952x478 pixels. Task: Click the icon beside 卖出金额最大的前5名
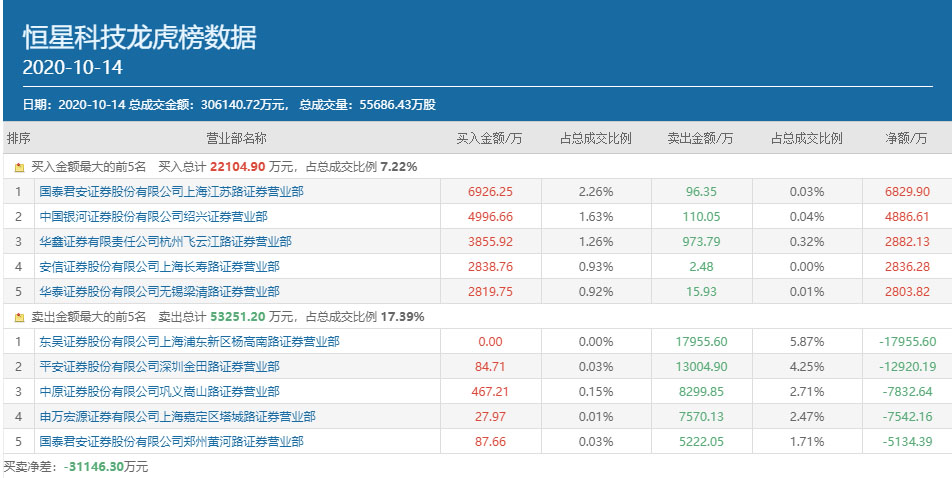coord(19,317)
